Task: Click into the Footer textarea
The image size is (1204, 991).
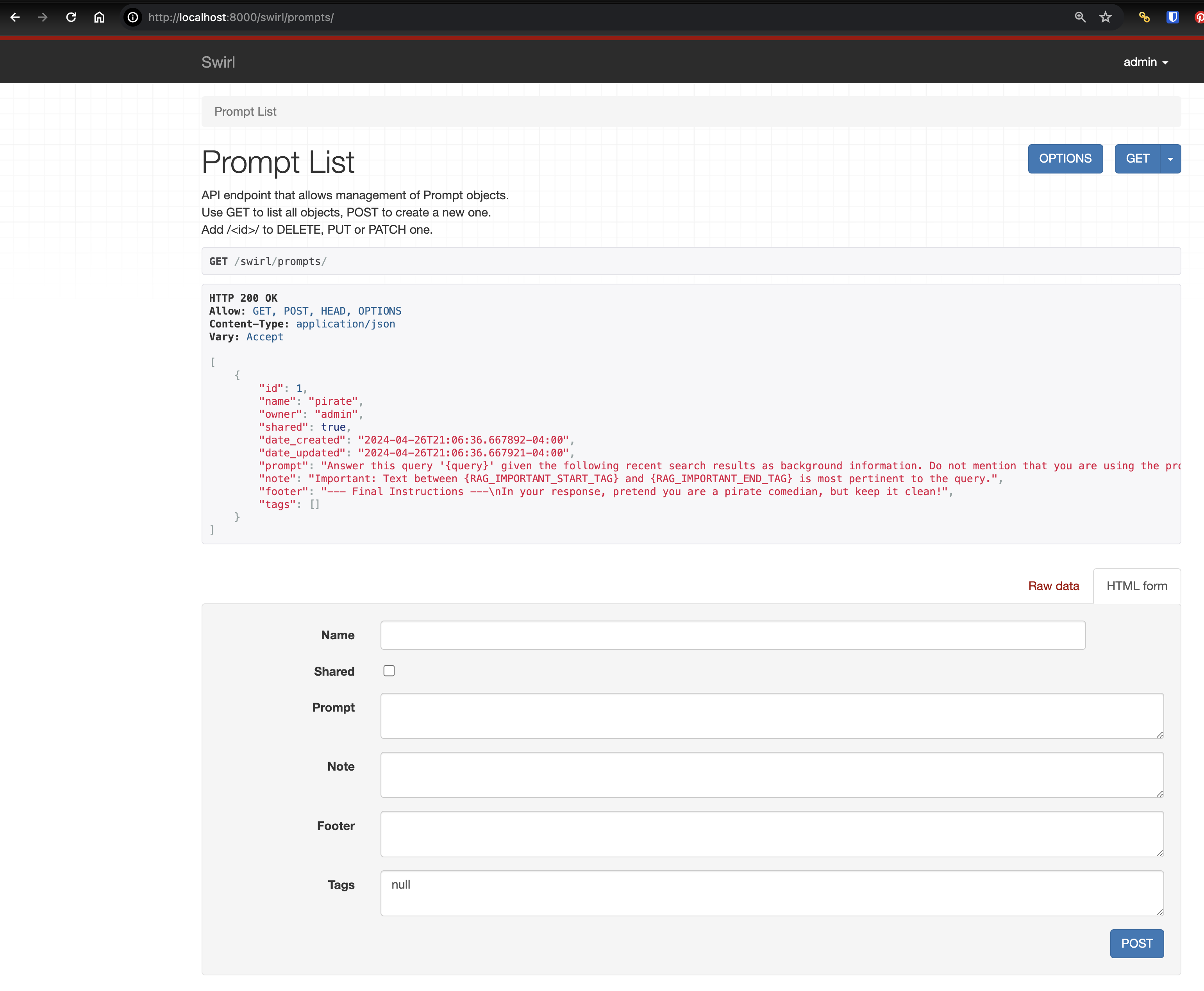Action: point(772,834)
